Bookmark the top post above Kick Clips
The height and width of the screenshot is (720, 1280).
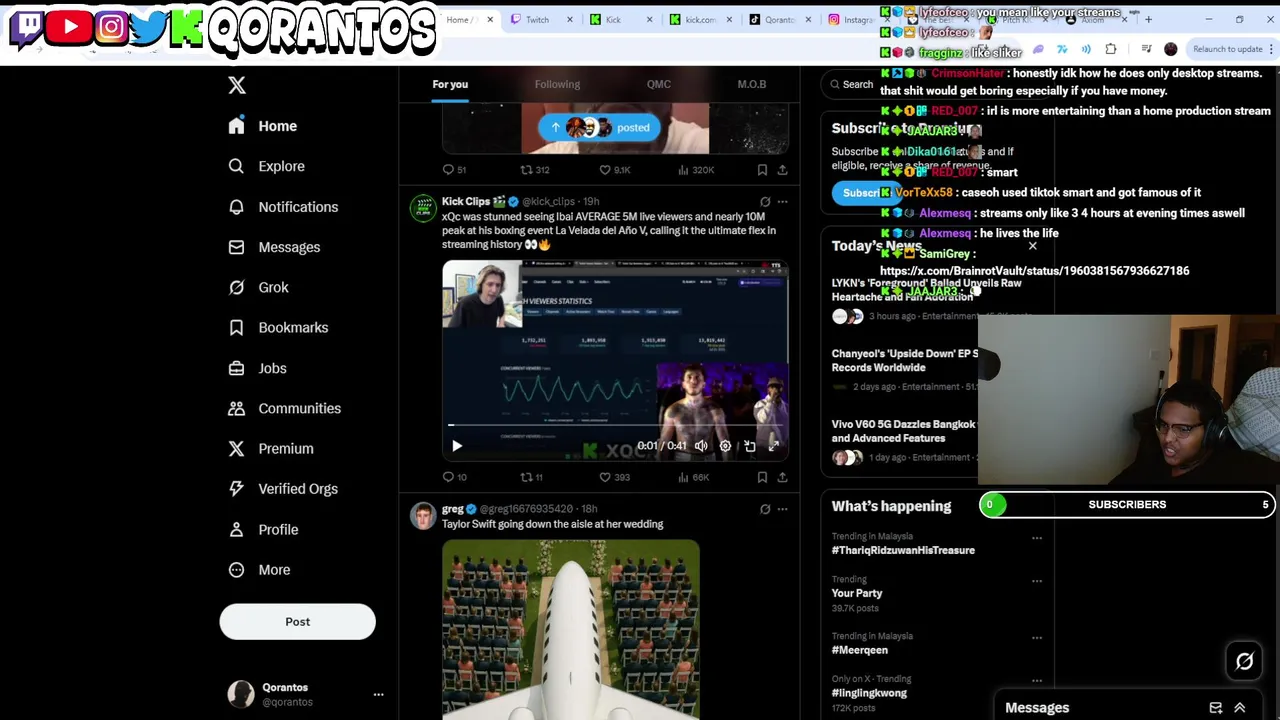tap(762, 170)
